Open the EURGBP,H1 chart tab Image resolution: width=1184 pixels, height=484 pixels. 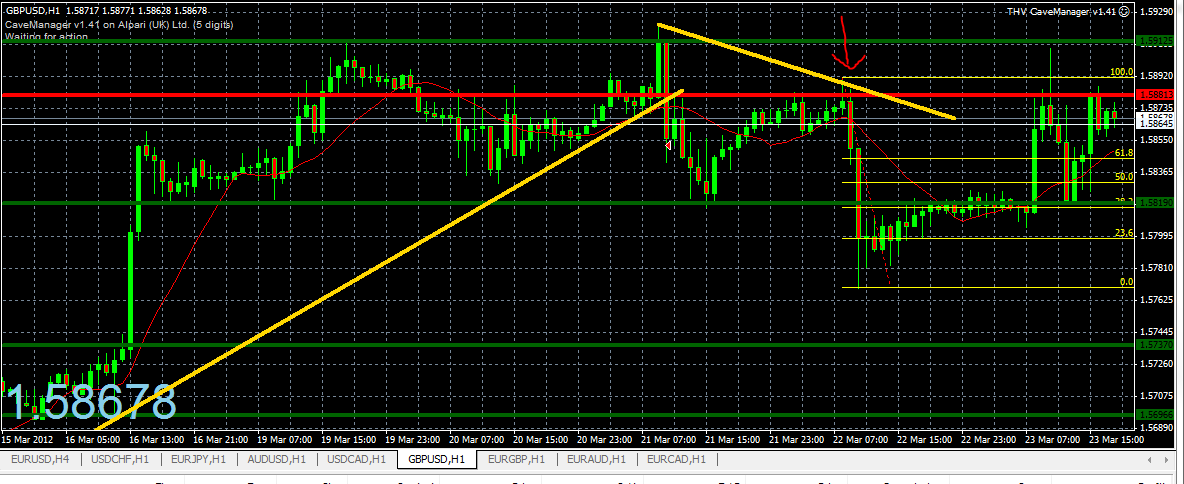coord(517,458)
